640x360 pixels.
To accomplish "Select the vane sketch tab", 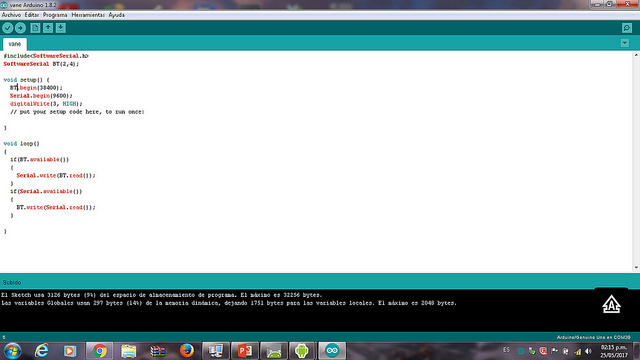I will coord(15,44).
